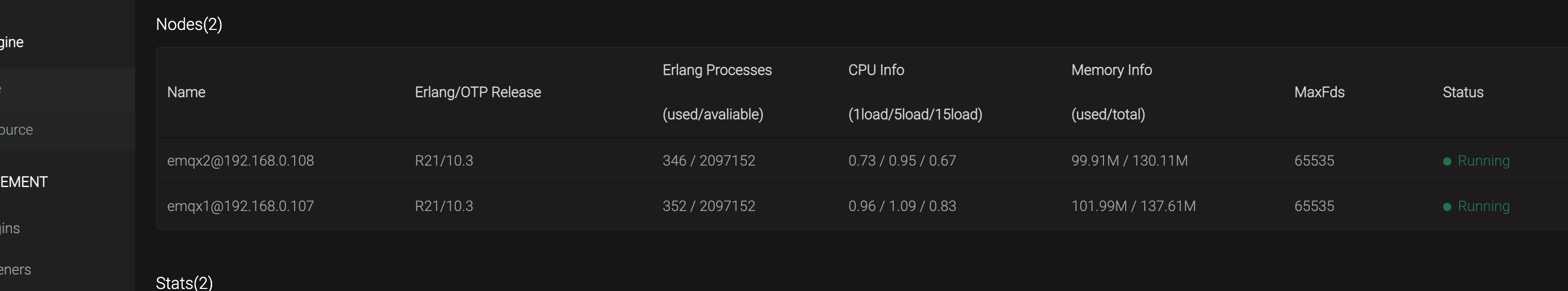Click the Erlang/OTP Release column header

click(x=478, y=92)
